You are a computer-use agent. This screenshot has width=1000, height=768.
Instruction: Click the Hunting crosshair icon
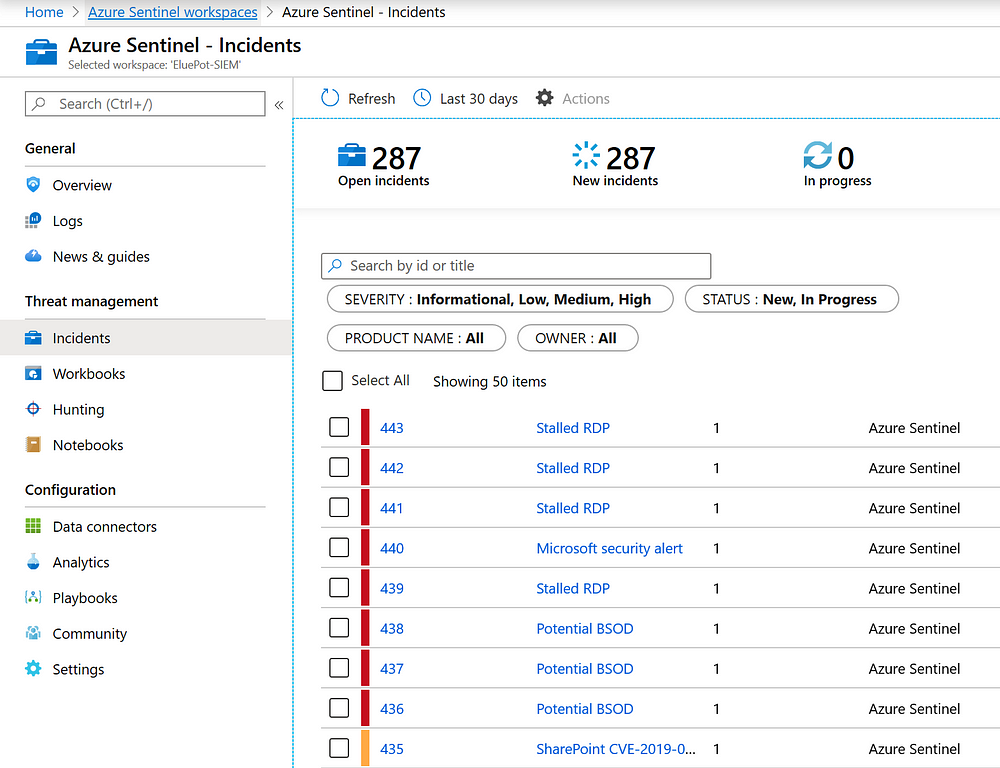click(33, 409)
